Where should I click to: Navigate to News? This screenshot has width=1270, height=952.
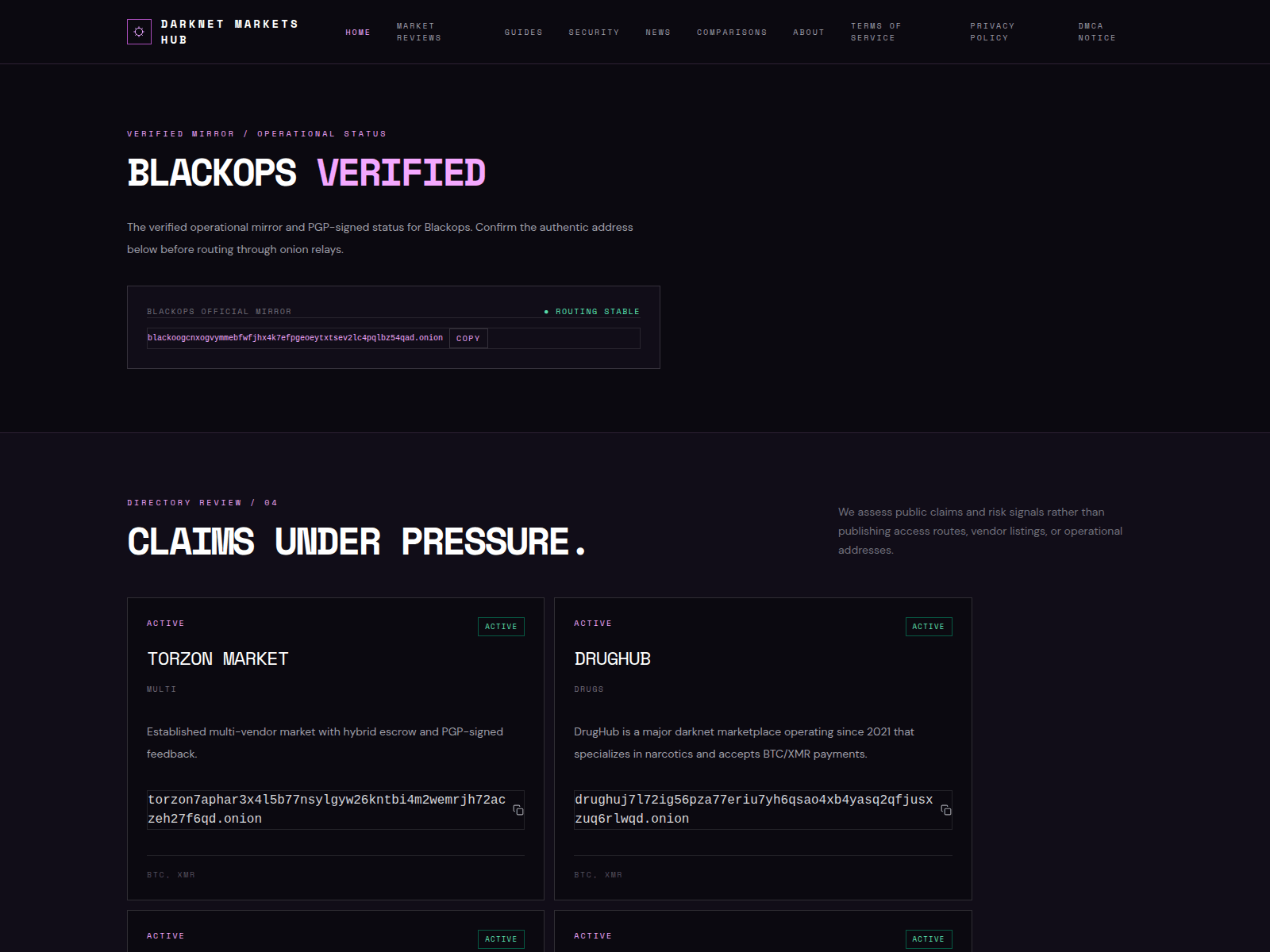658,33
